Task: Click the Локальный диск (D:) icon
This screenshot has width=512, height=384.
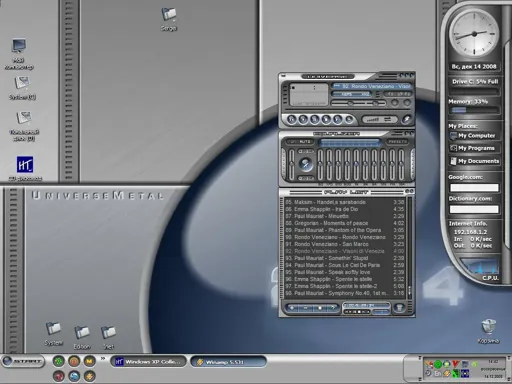Action: click(x=24, y=126)
